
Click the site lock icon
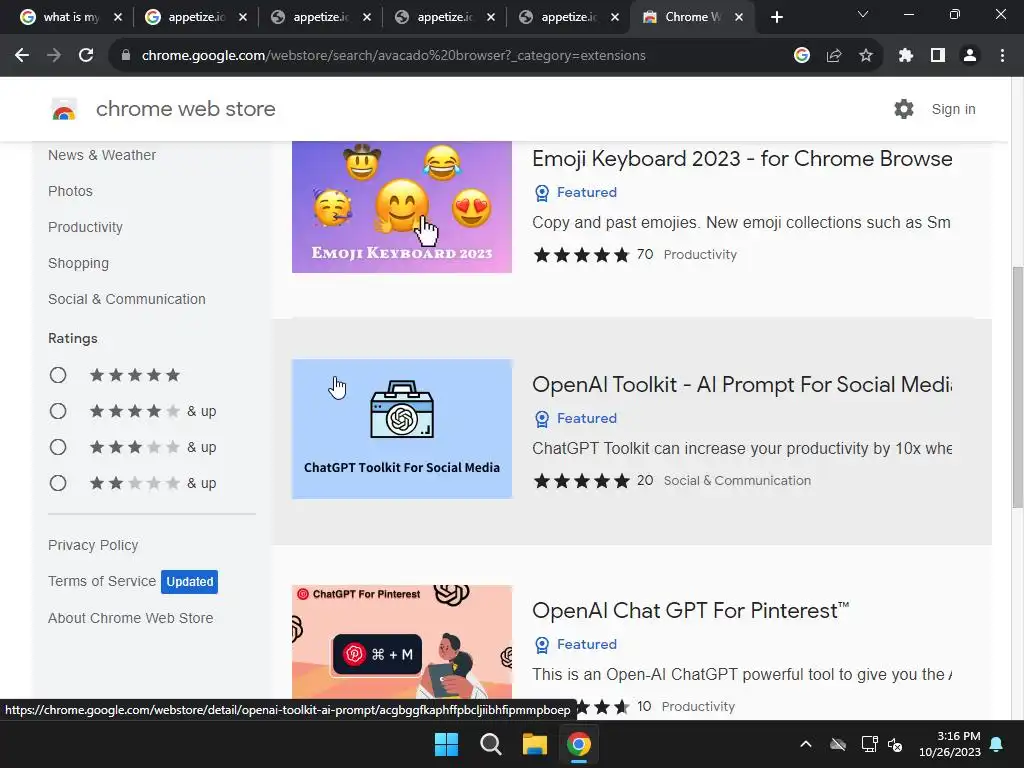(126, 56)
